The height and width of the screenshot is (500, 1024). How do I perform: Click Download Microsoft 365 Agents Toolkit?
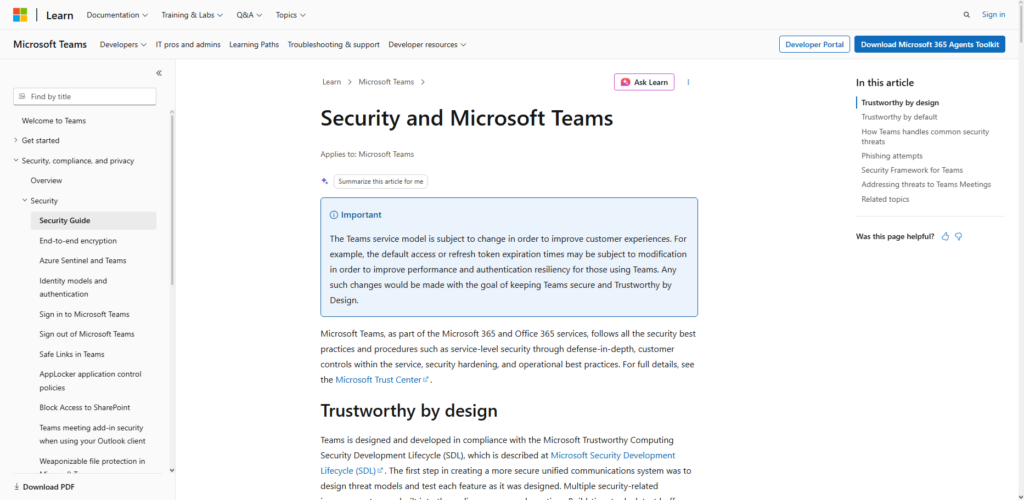coord(929,44)
